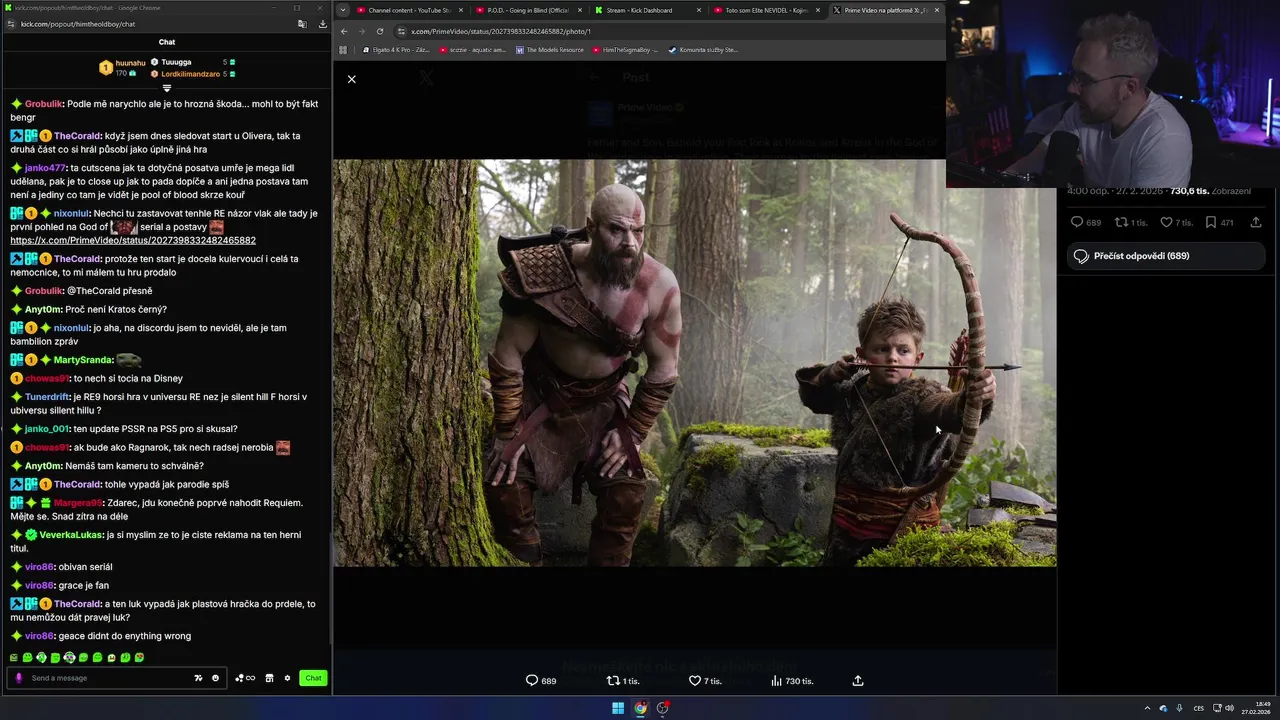Open the share menu in the post sidebar
The height and width of the screenshot is (720, 1280).
(1256, 222)
